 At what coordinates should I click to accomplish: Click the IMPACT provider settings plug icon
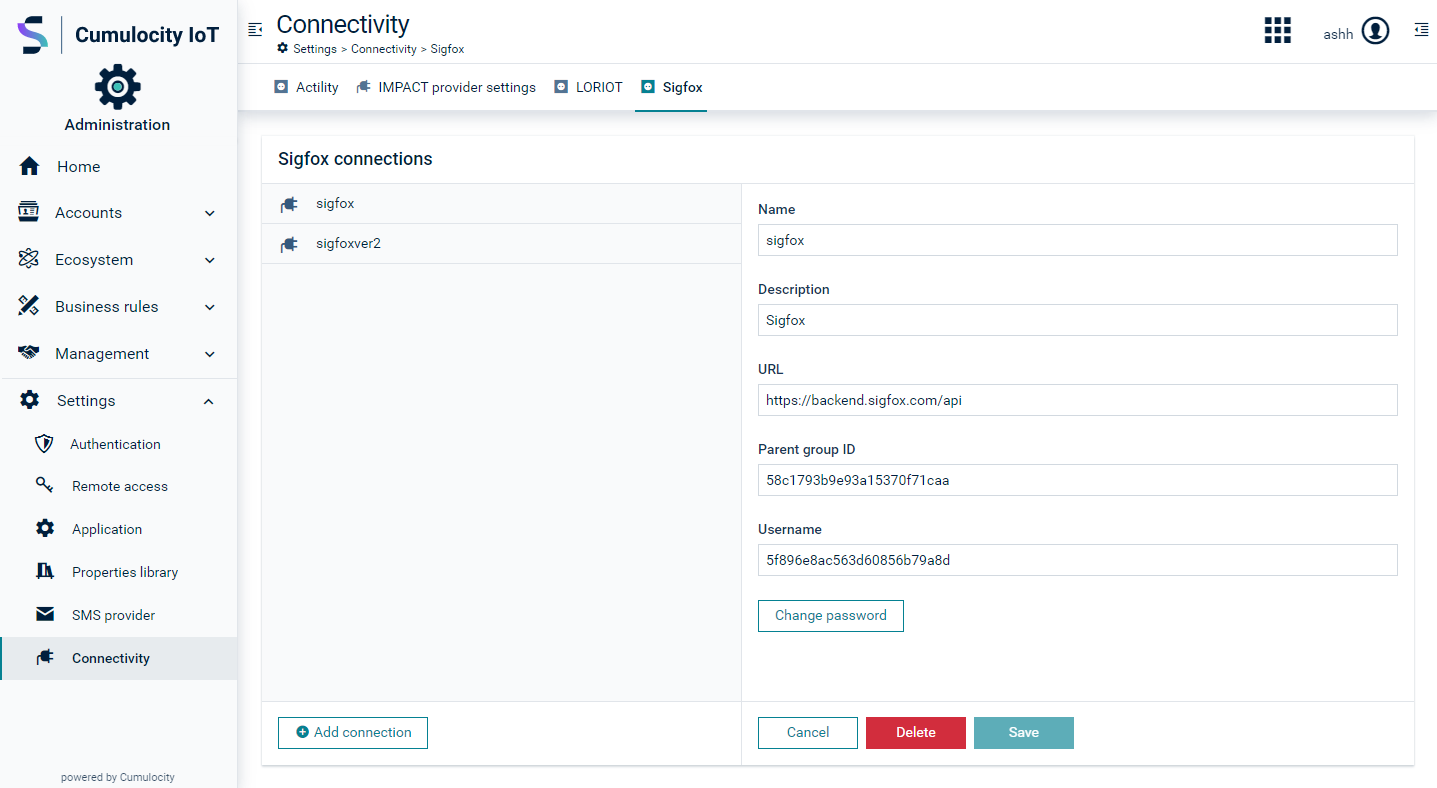coord(363,87)
